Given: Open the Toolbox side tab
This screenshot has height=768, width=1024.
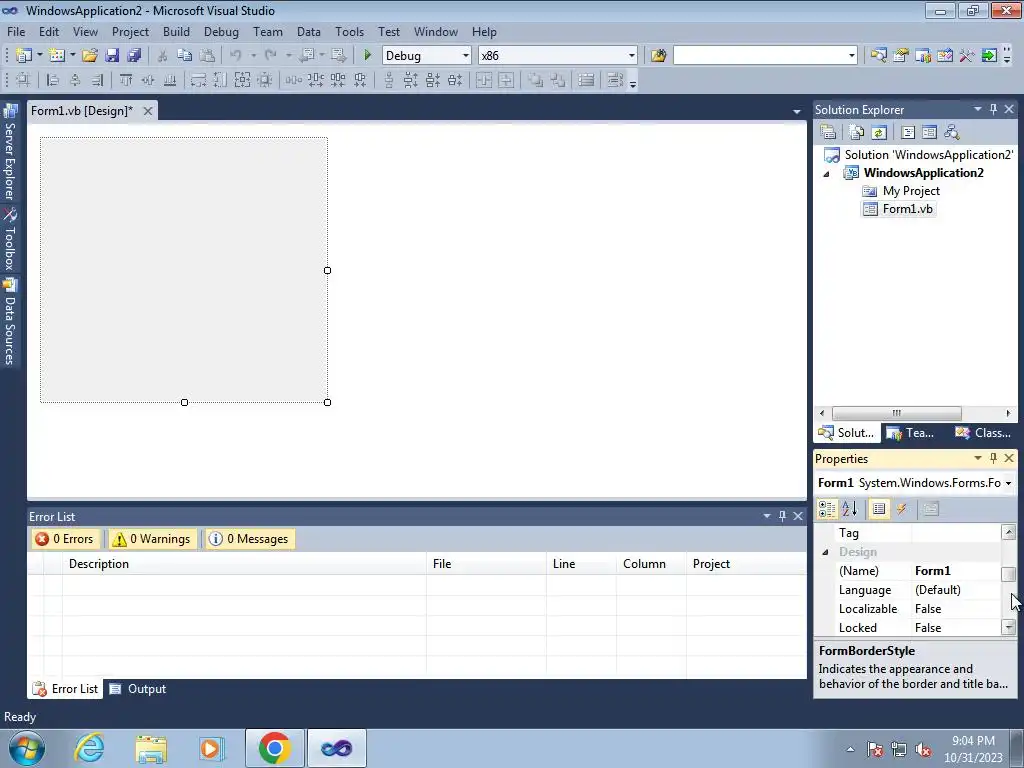Looking at the screenshot, I should [10, 240].
